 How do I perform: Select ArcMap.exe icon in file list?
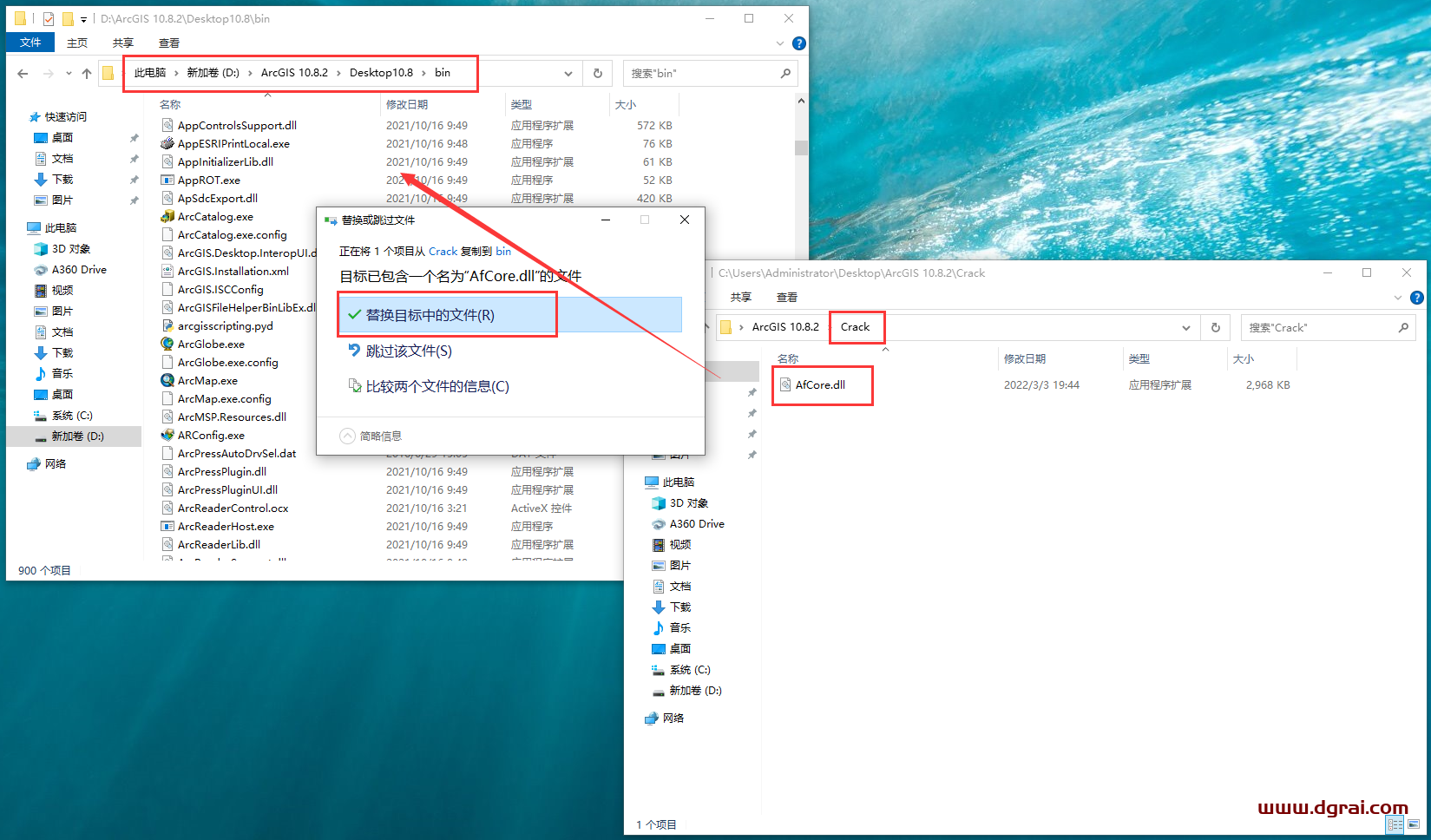(x=167, y=380)
